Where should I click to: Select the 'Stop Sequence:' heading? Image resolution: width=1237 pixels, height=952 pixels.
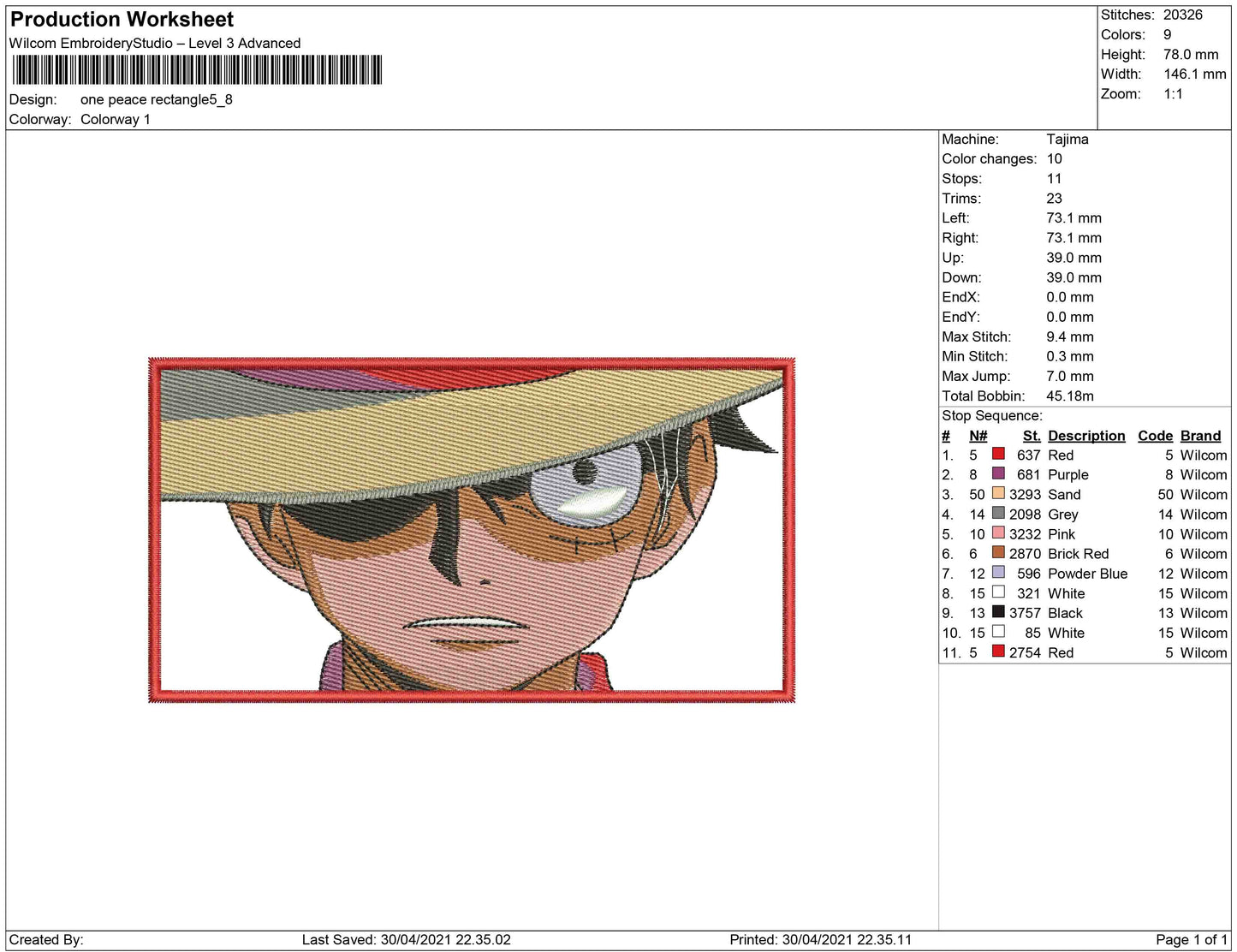coord(992,415)
